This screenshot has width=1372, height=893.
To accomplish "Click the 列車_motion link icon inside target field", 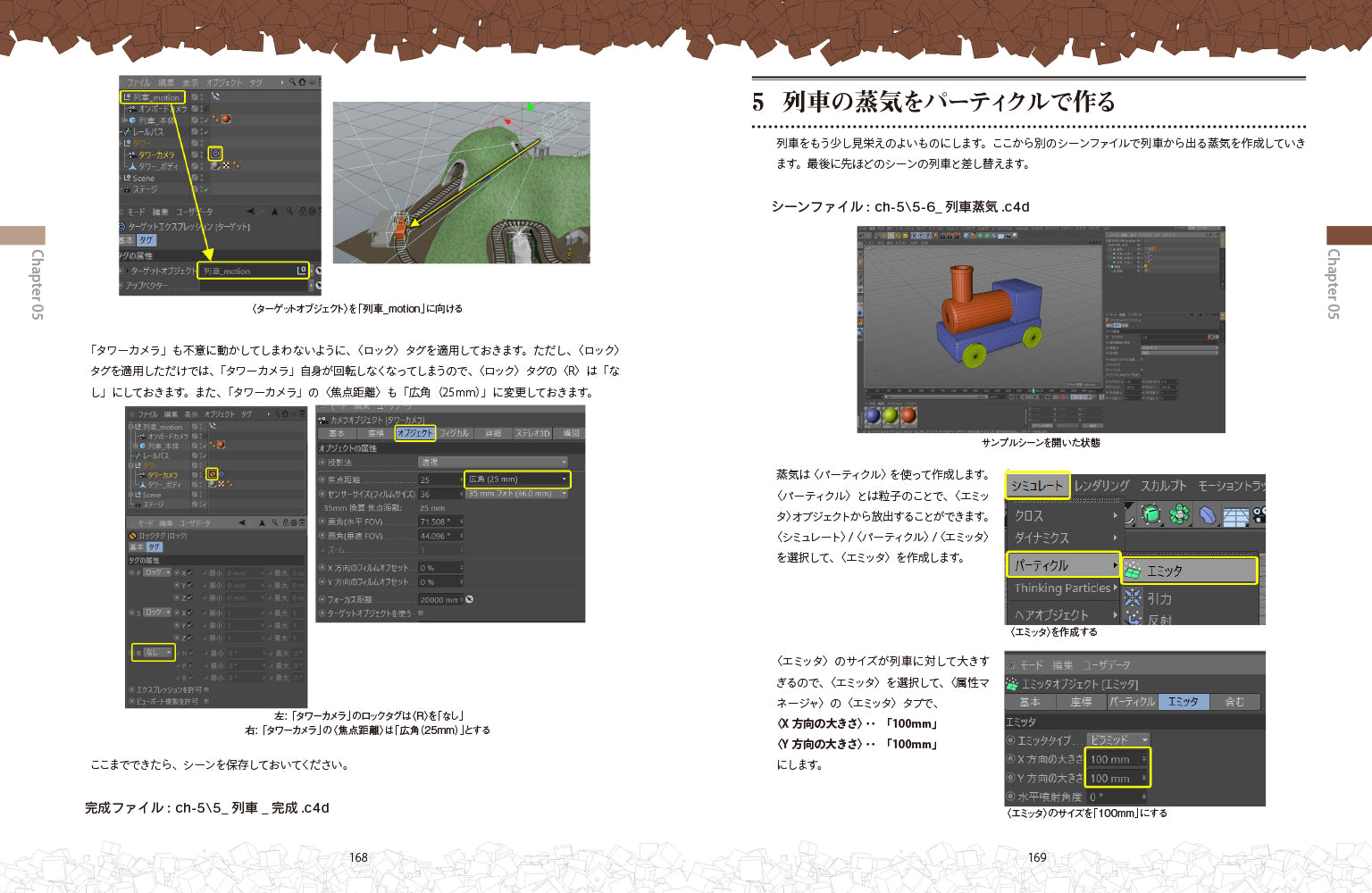I will [x=301, y=271].
